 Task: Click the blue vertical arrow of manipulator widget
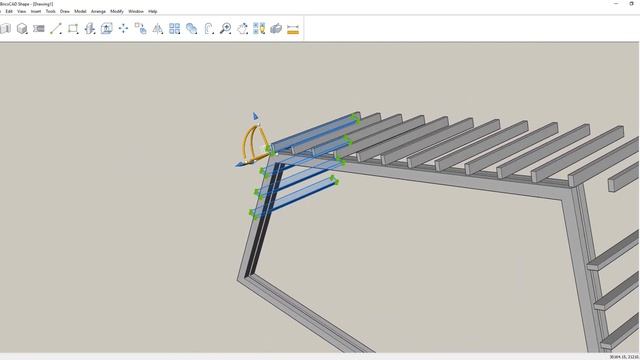point(256,117)
